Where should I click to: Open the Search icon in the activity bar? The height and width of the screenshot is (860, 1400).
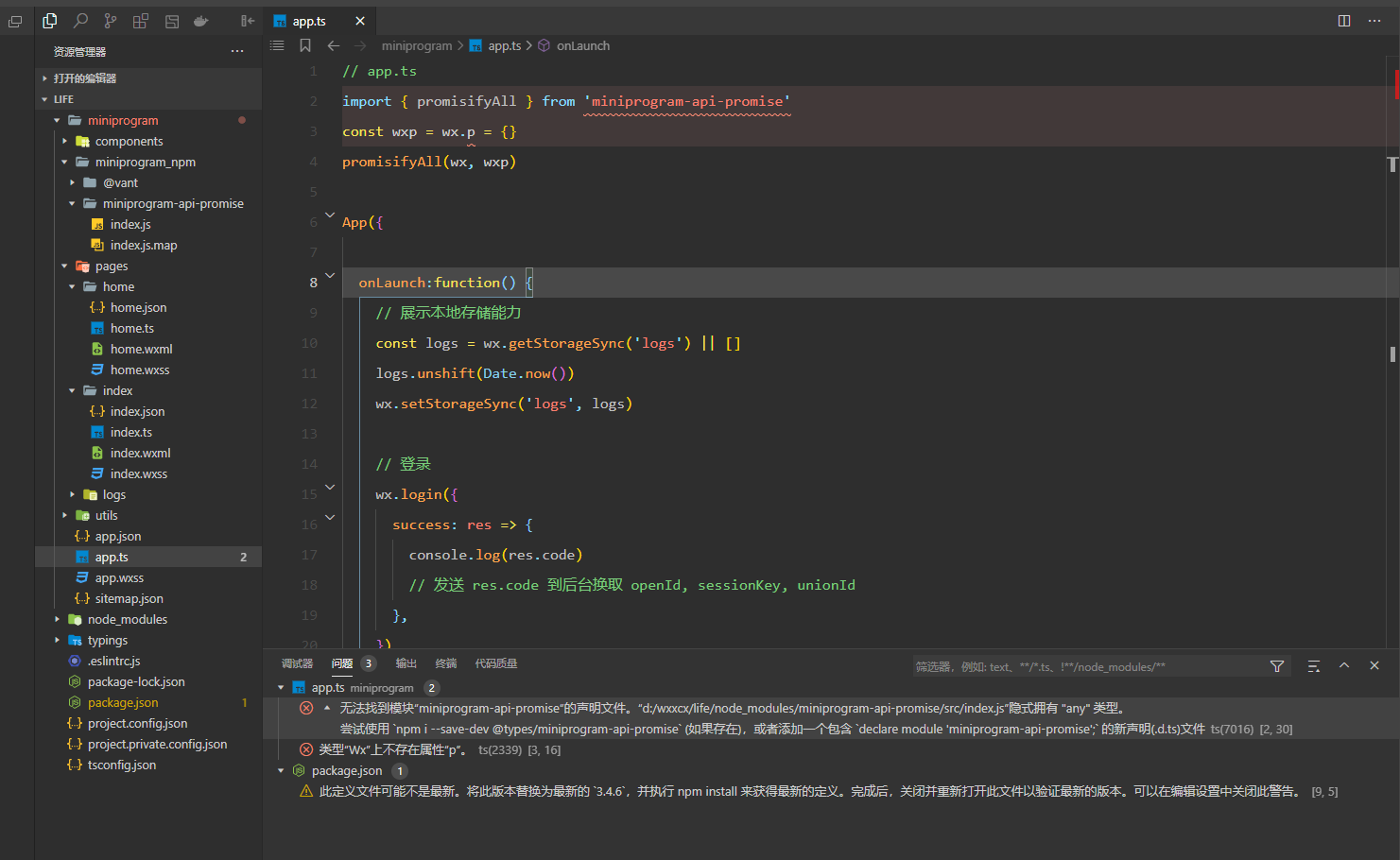(x=80, y=21)
